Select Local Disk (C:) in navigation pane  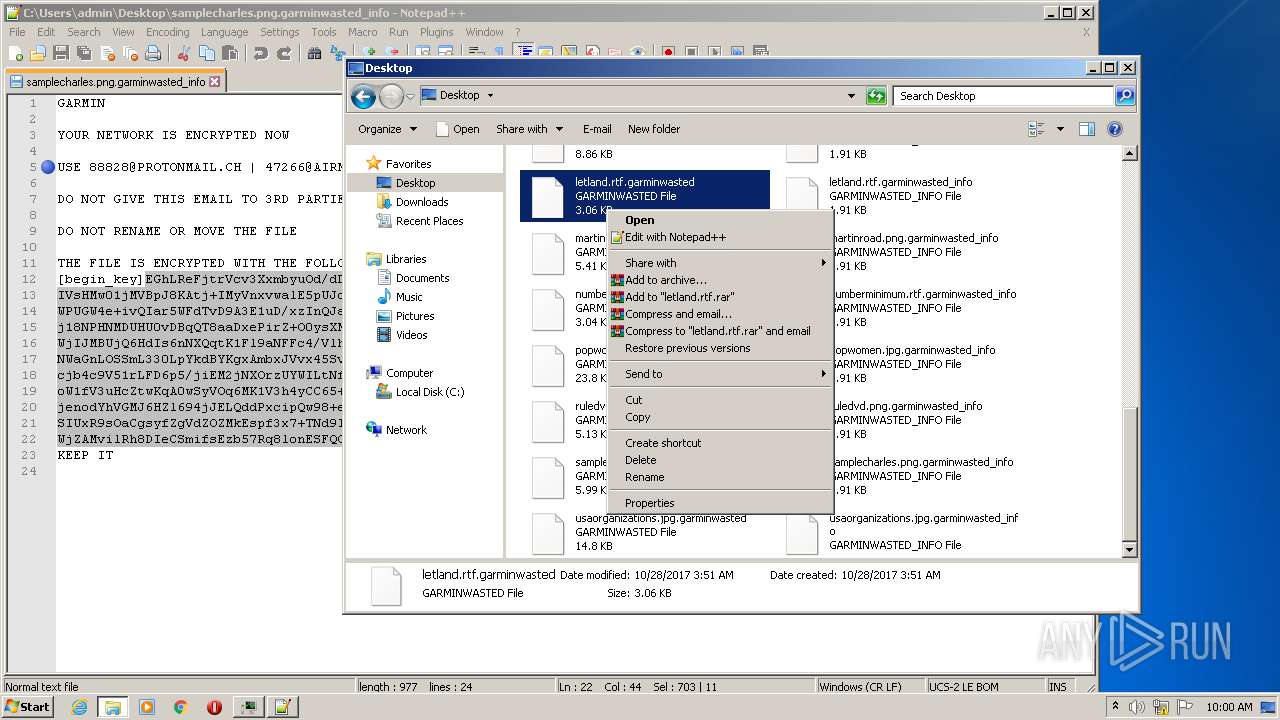pos(430,392)
